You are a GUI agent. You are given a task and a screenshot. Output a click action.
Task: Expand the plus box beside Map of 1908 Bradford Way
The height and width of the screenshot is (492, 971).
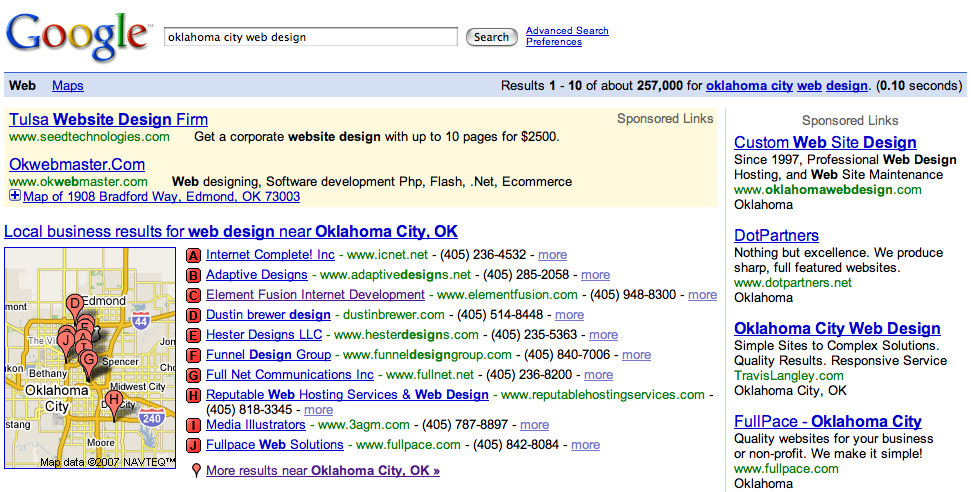tap(15, 197)
